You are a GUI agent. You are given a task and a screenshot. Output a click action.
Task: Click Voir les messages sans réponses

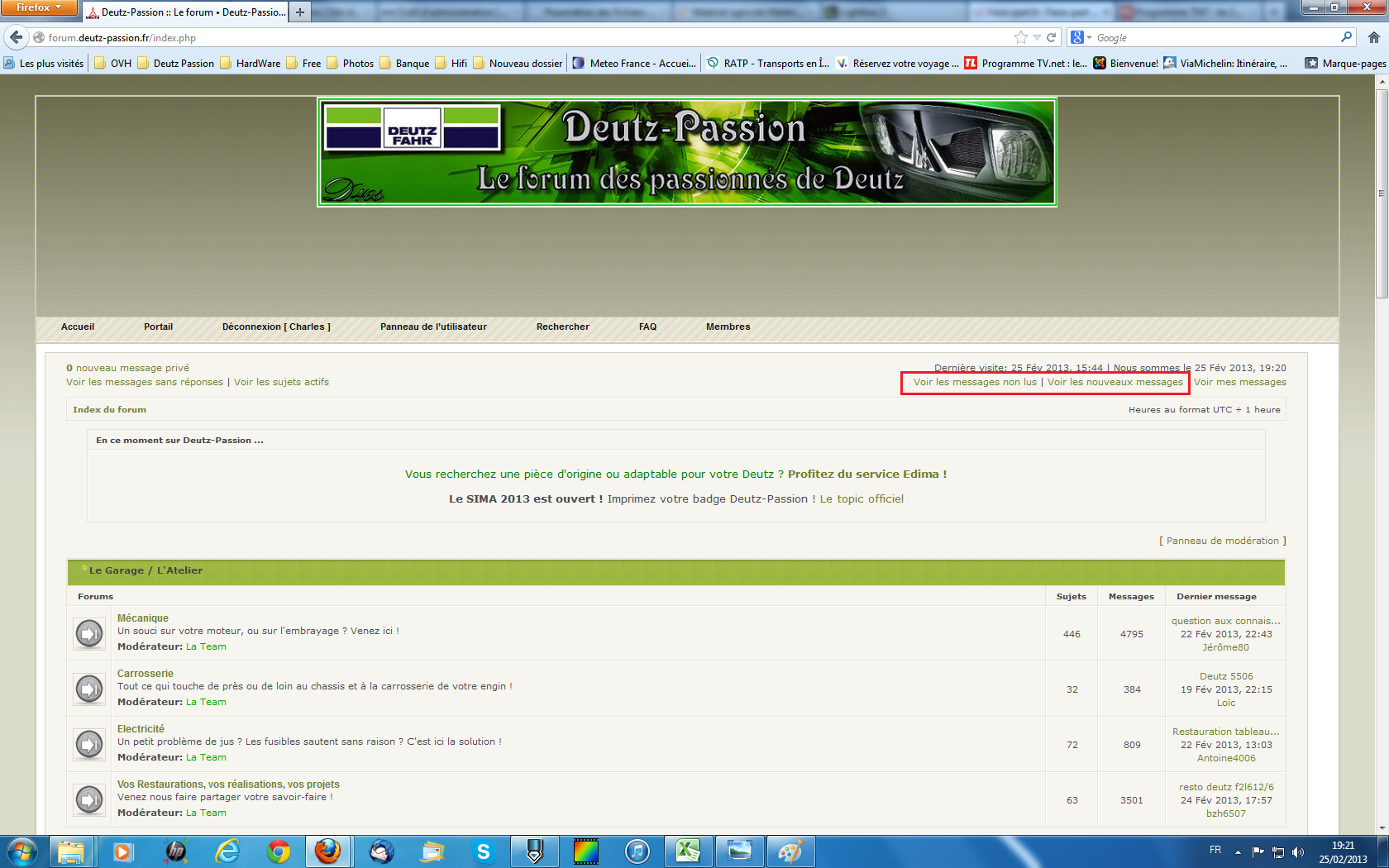pyautogui.click(x=145, y=382)
